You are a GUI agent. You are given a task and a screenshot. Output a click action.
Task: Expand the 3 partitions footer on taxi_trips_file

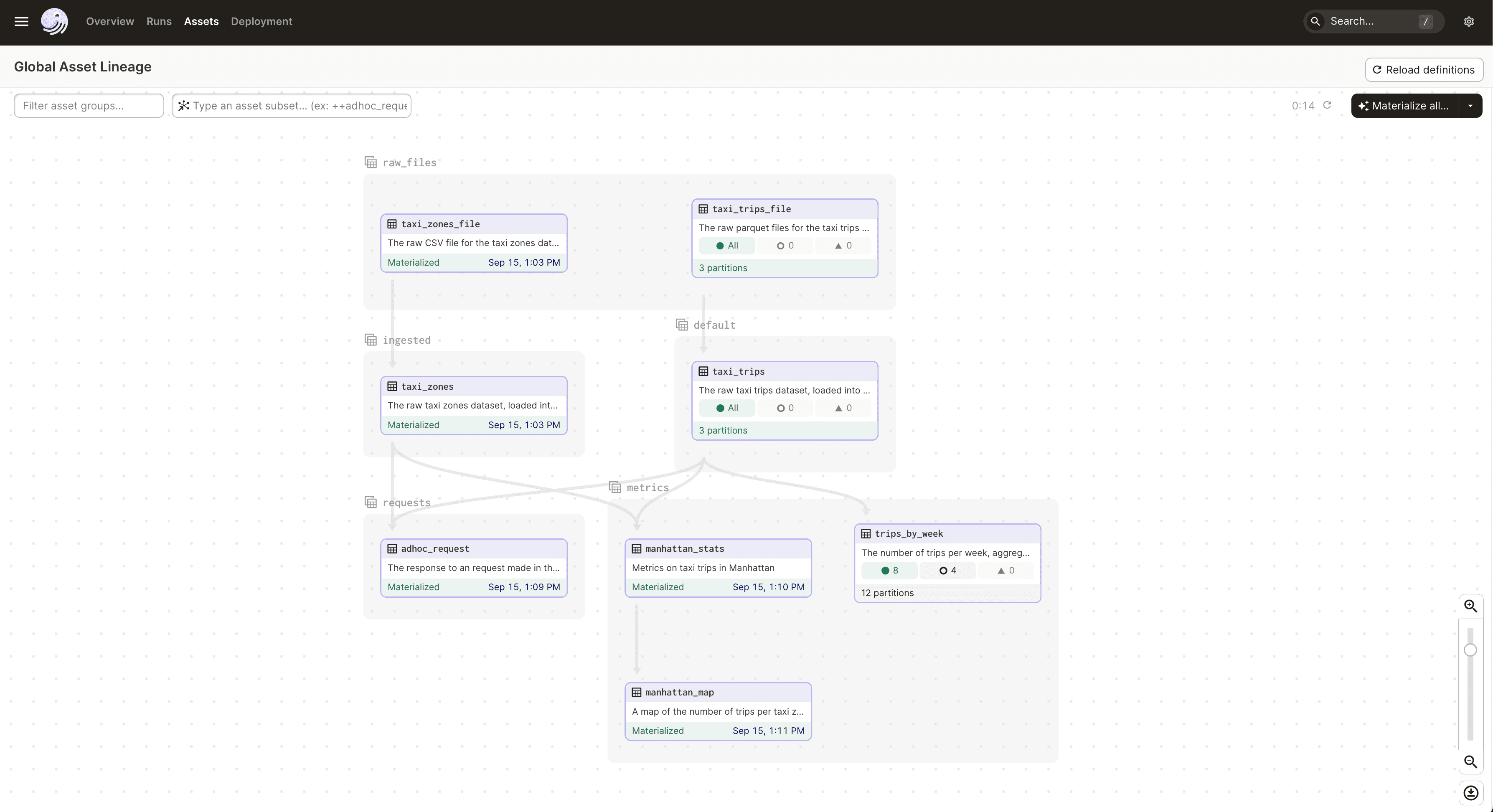pyautogui.click(x=724, y=268)
